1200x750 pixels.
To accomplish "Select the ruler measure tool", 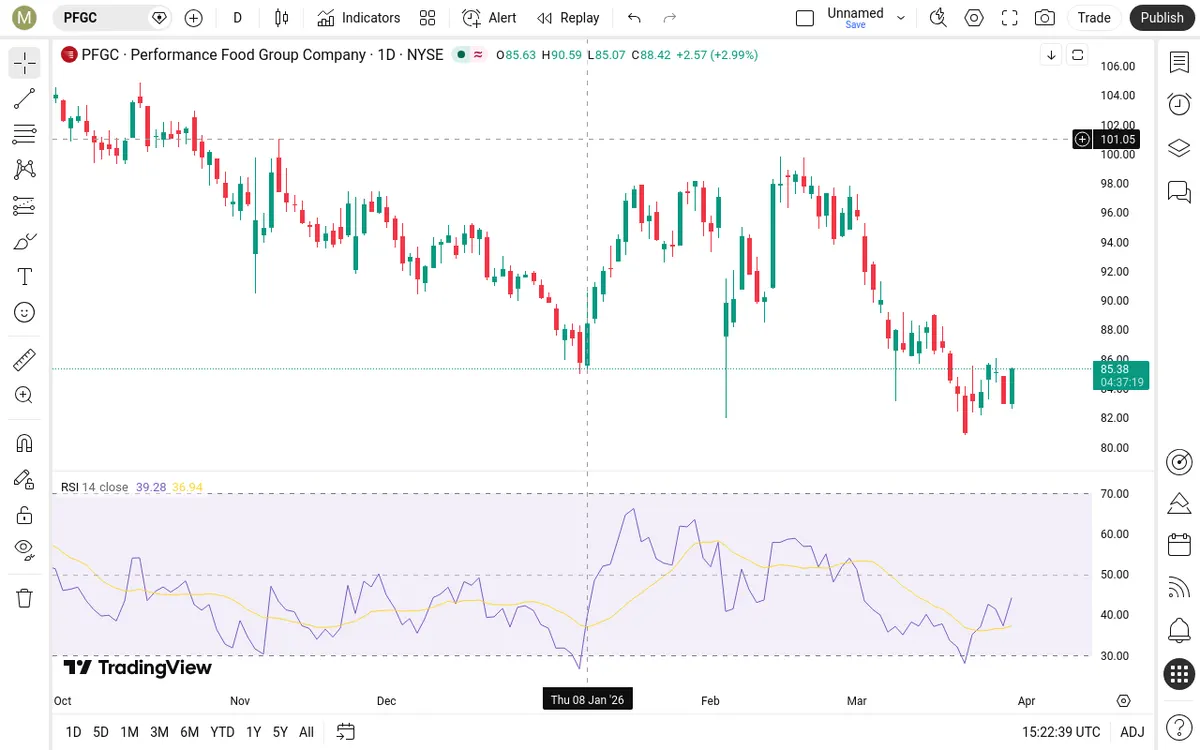I will click(25, 360).
